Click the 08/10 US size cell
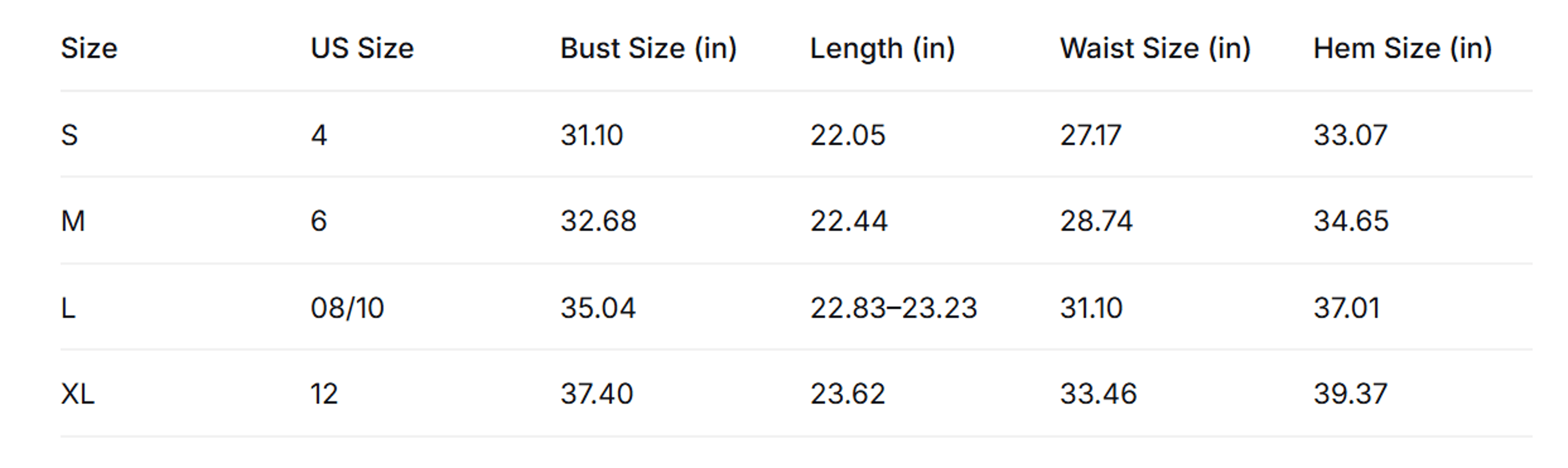 [x=347, y=308]
